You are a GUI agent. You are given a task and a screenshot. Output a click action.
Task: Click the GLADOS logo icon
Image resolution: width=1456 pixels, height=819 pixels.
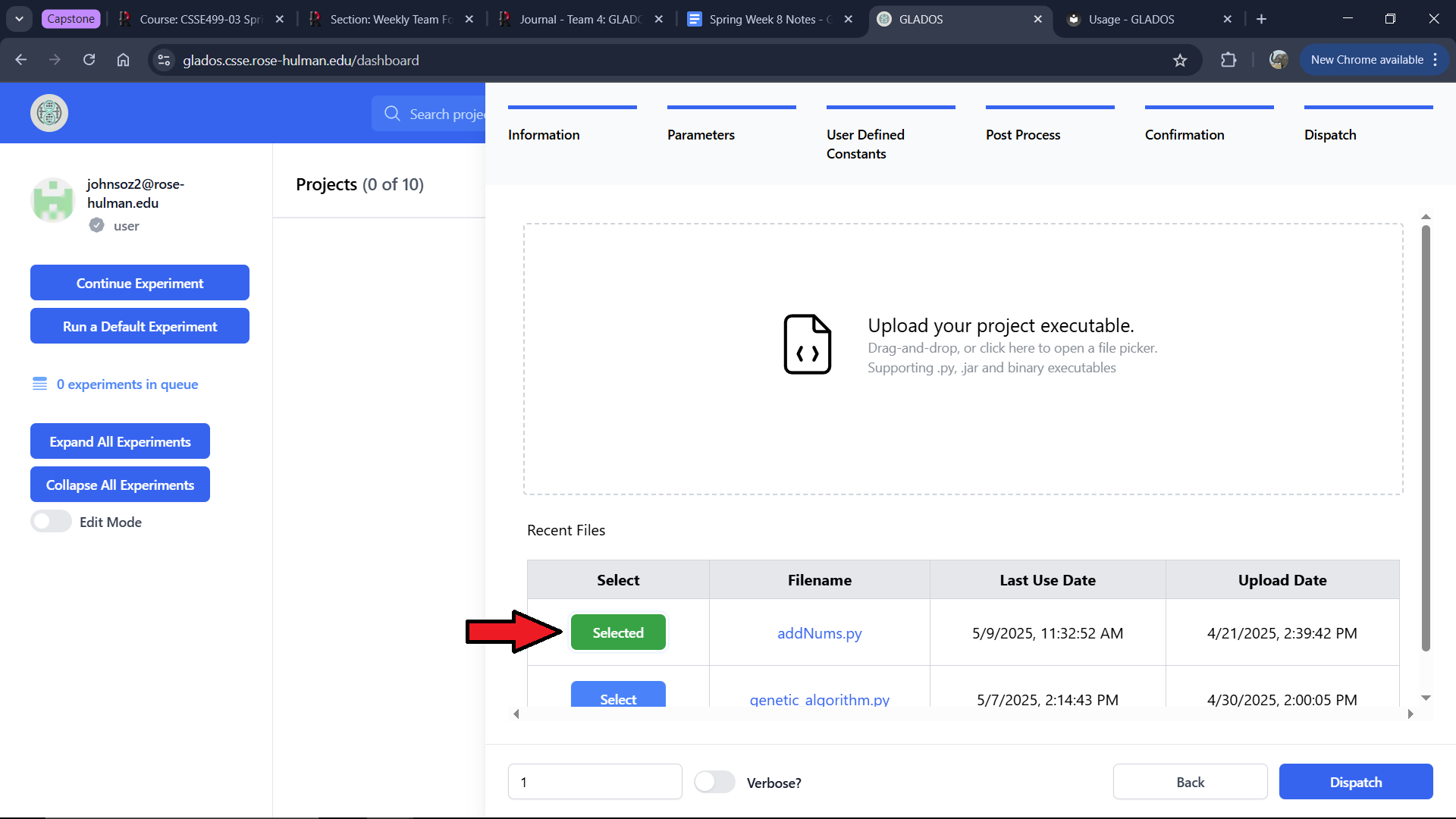click(x=49, y=113)
